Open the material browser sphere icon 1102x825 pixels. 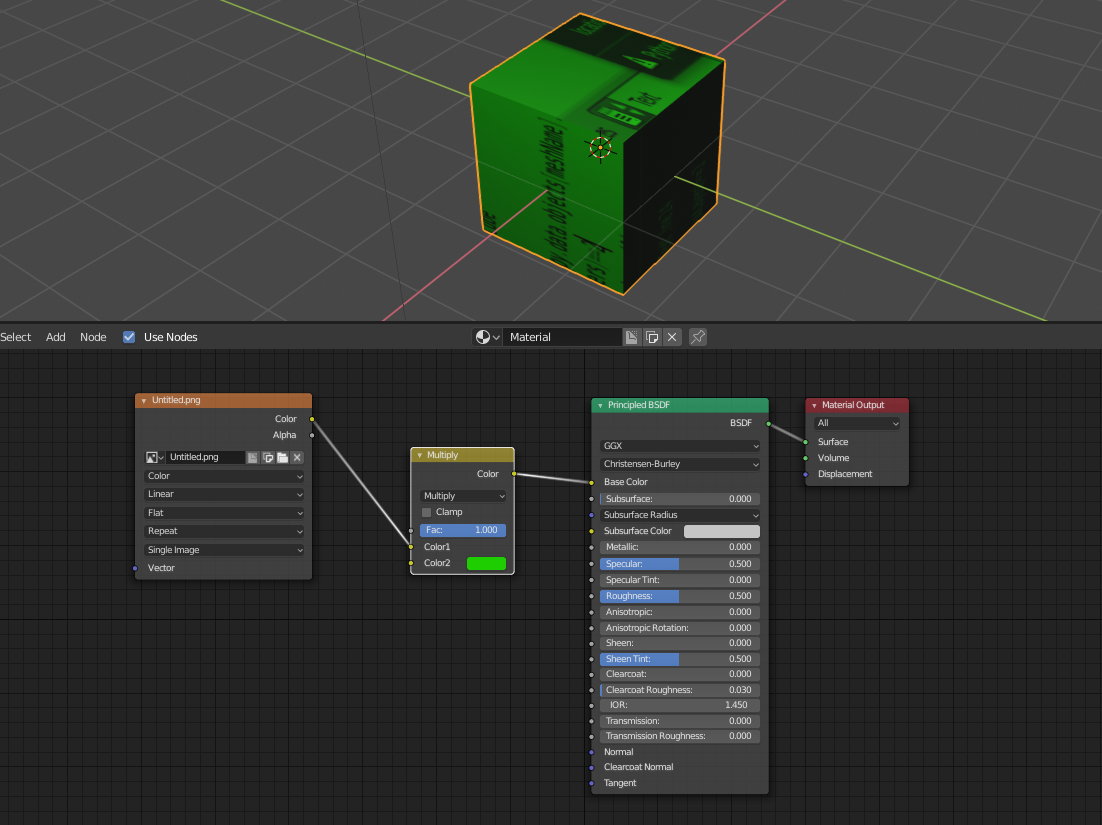pyautogui.click(x=483, y=336)
